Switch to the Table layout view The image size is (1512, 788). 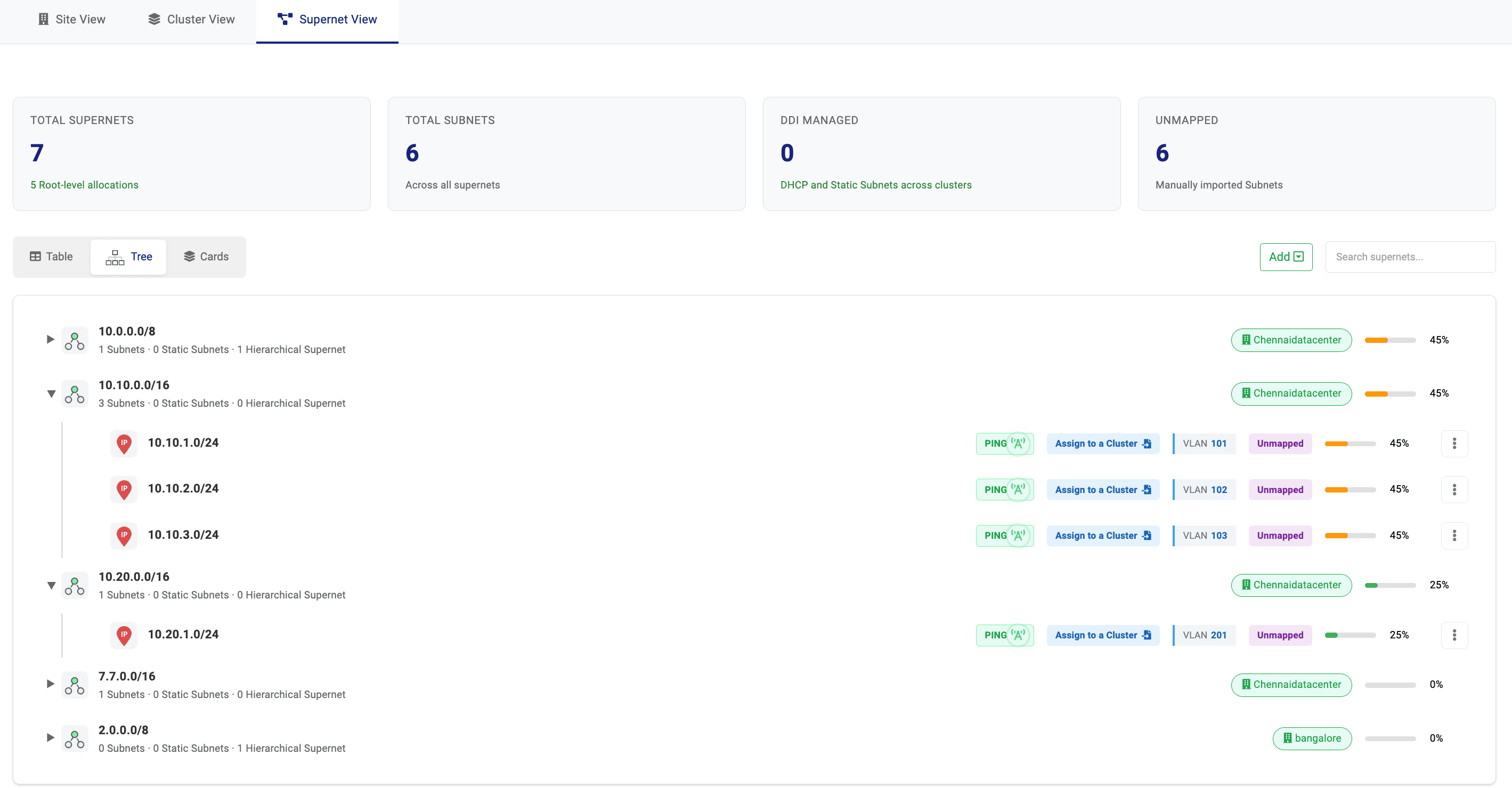coord(52,257)
